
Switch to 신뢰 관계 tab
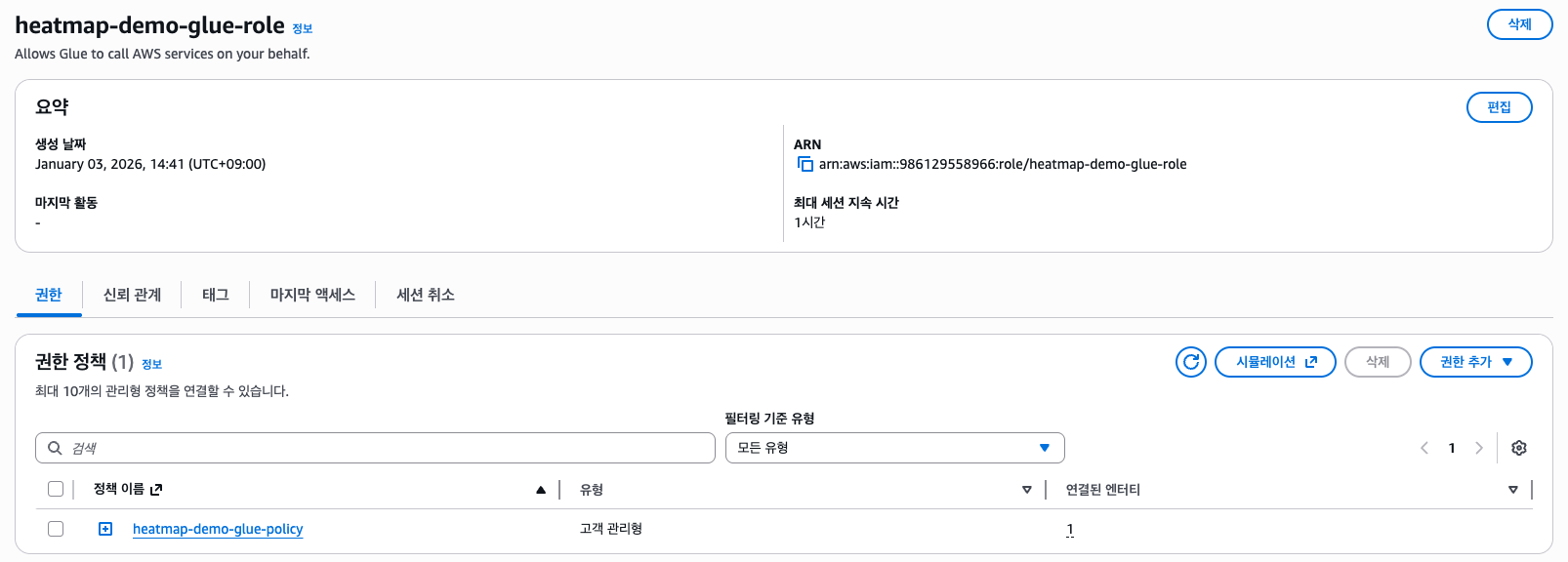[132, 295]
